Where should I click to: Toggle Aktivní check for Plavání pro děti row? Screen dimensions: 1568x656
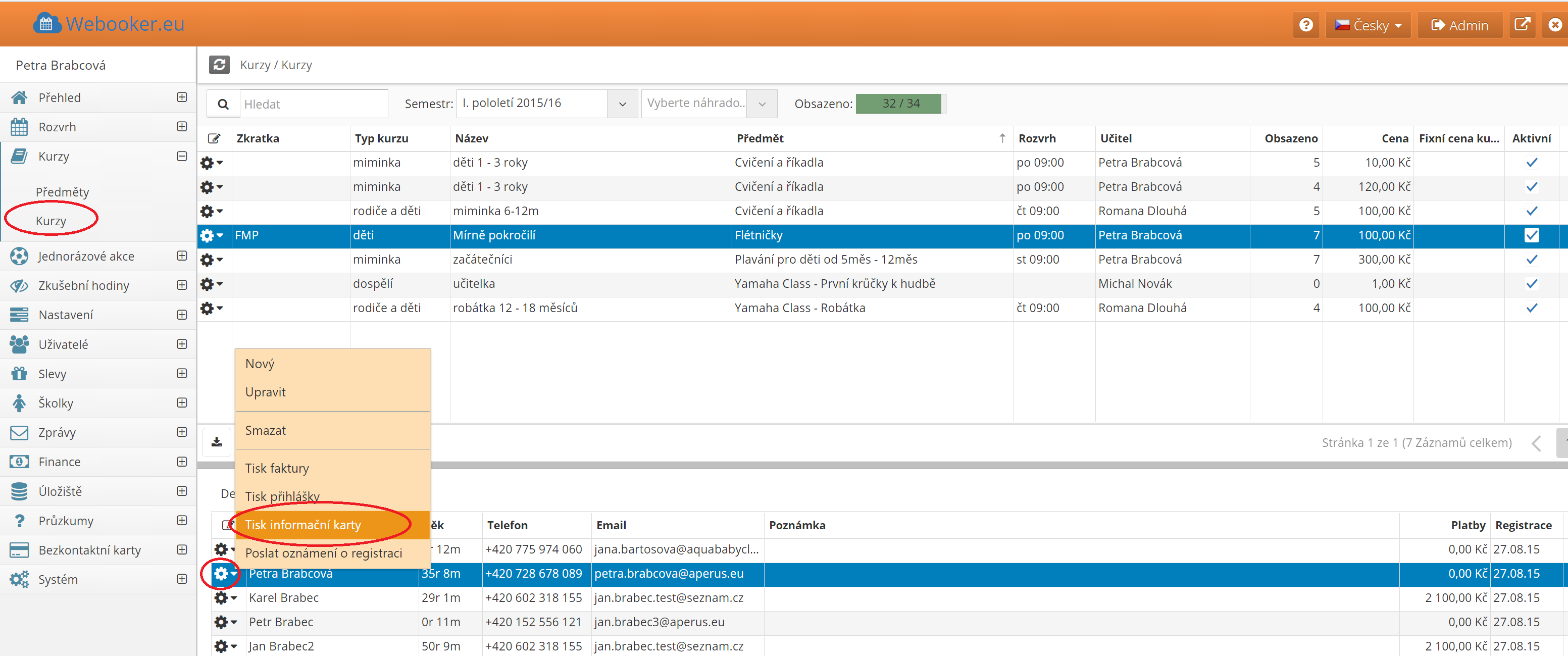(x=1532, y=260)
